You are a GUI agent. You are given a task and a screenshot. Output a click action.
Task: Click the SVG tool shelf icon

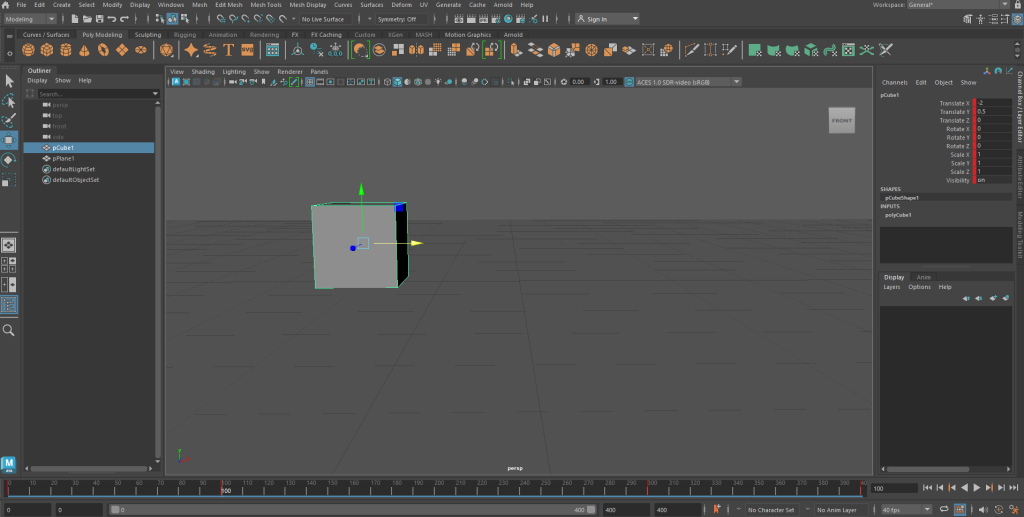tap(247, 49)
